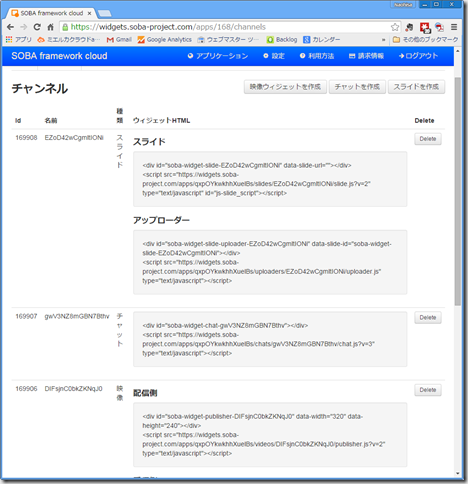
Task: Delete channel 169907 with its Delete button
Action: (428, 318)
